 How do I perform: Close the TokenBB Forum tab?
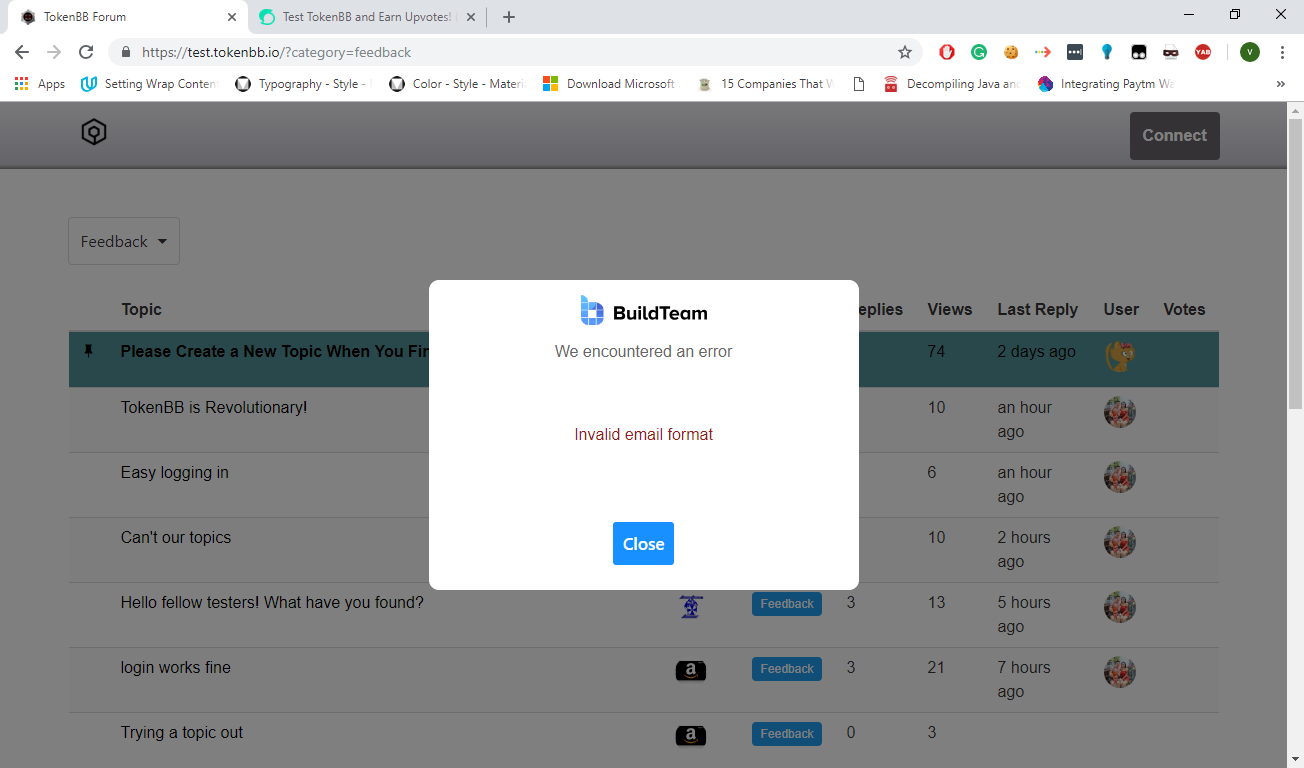point(232,17)
